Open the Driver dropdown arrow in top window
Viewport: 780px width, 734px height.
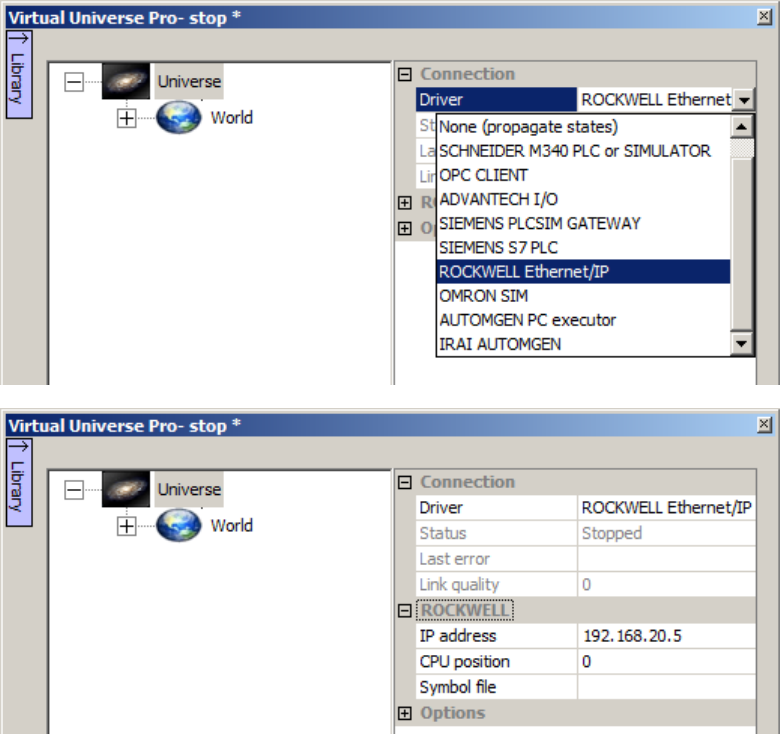pyautogui.click(x=744, y=100)
